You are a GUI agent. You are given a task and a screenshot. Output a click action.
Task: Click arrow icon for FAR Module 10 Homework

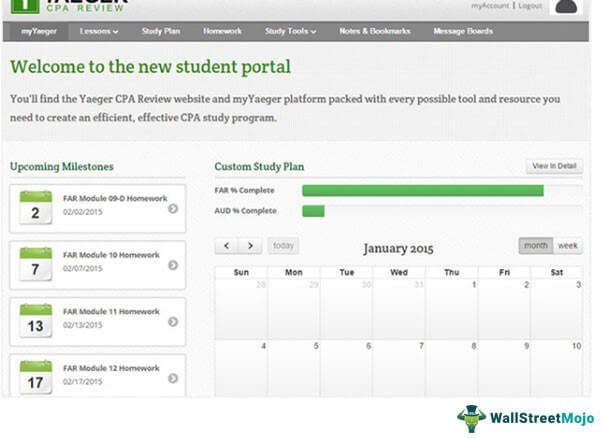[x=173, y=265]
